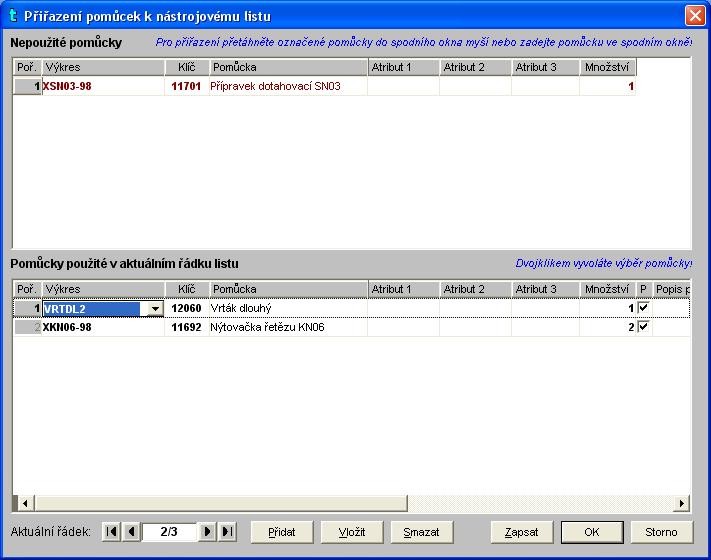Click upper table Klíč column header
This screenshot has width=711, height=560.
coord(187,67)
